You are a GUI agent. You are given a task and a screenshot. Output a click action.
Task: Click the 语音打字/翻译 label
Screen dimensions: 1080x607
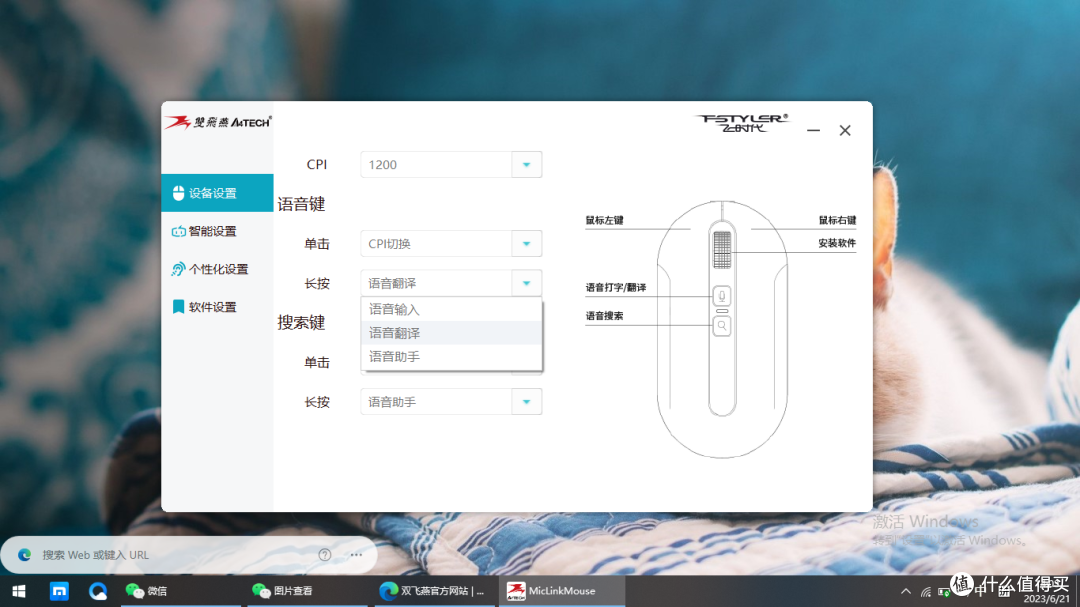click(x=616, y=287)
